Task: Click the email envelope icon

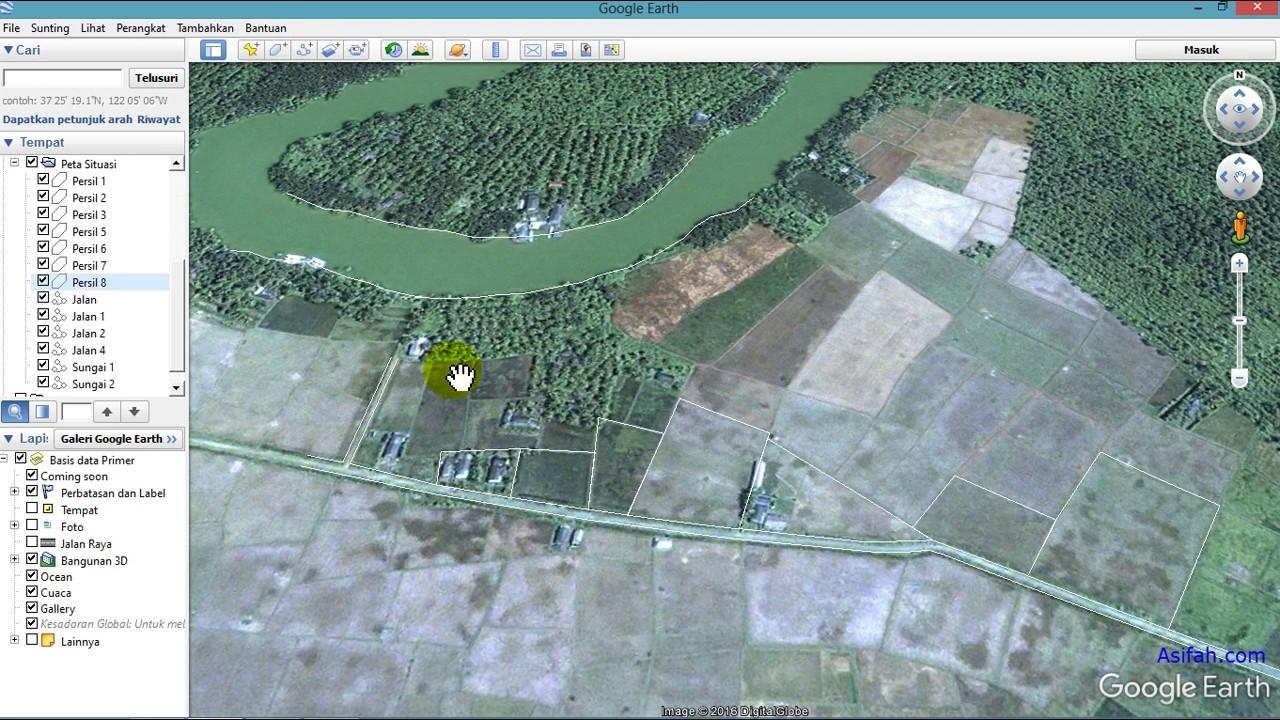Action: click(x=532, y=50)
